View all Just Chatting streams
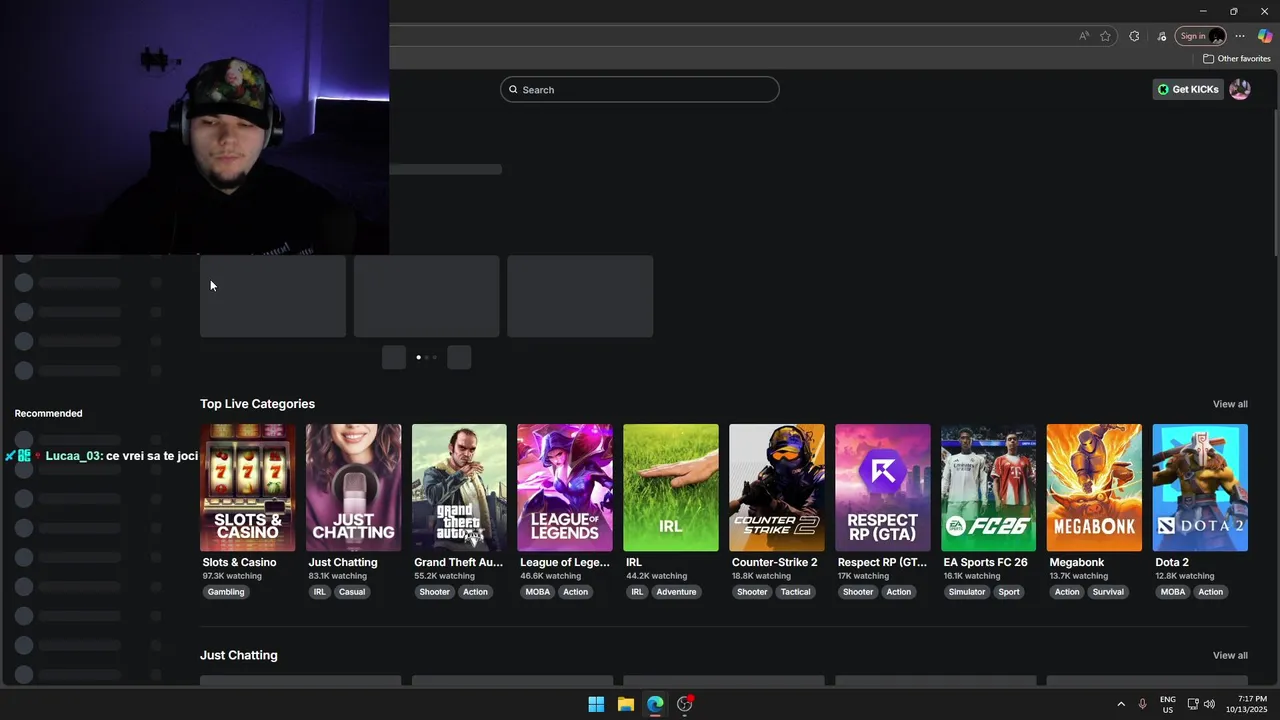 pyautogui.click(x=1230, y=655)
